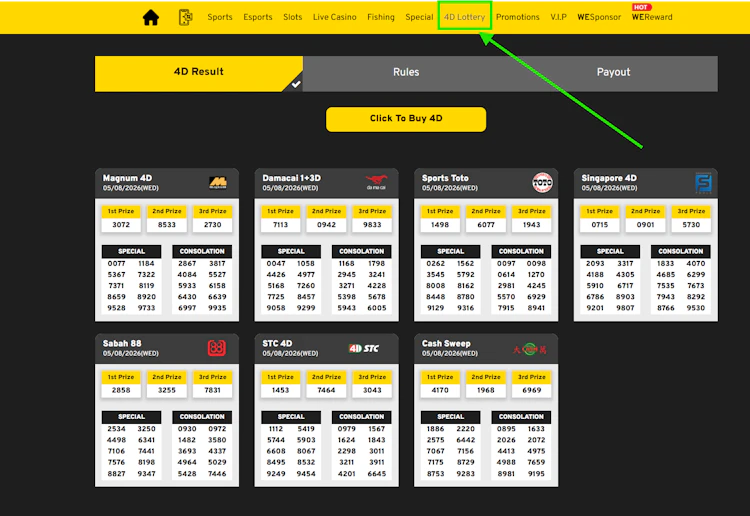
Task: Click Singapore 4D 1st Prize number 0715
Action: click(x=599, y=225)
